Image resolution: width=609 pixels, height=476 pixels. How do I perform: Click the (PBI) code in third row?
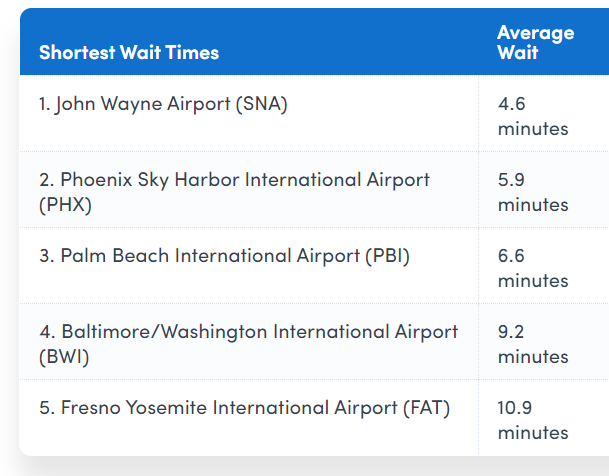(x=387, y=256)
